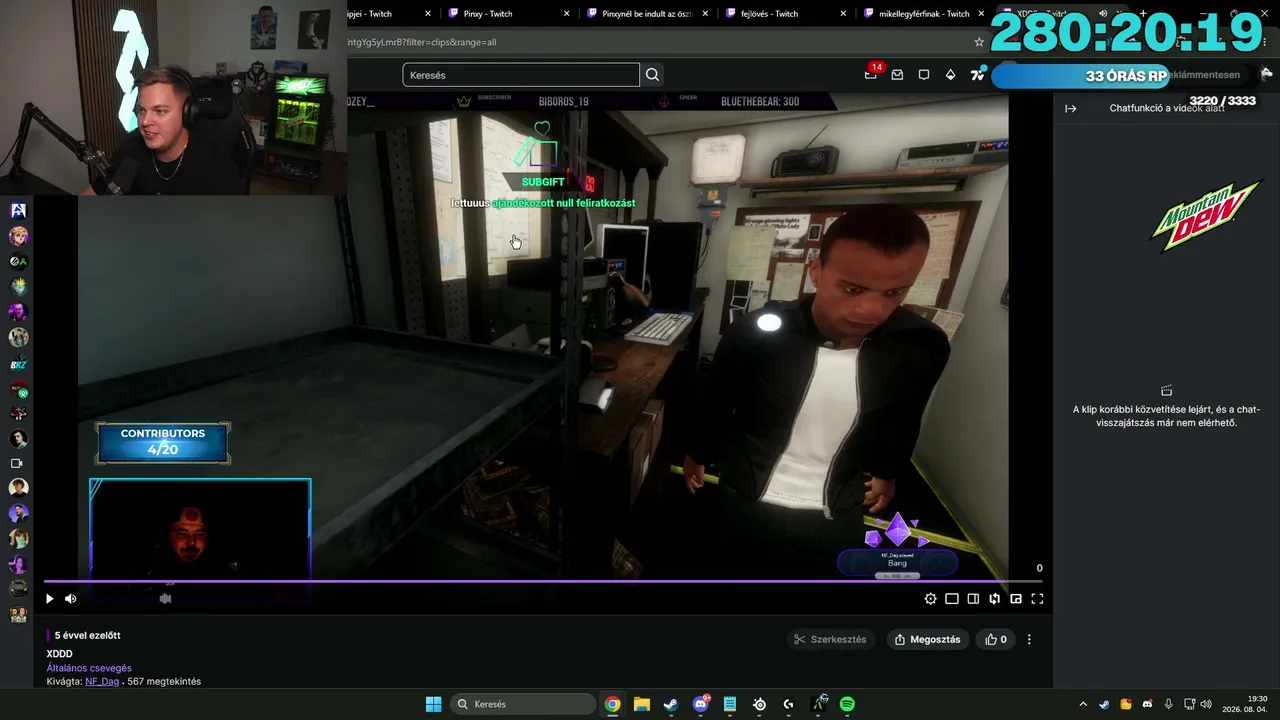
Task: Click the Megosztás share button
Action: [x=928, y=640]
